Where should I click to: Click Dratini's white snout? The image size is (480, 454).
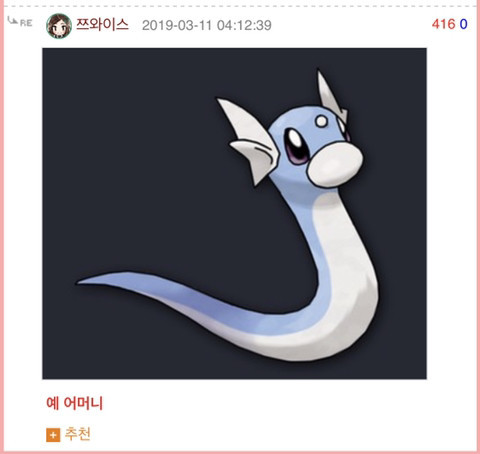334,165
